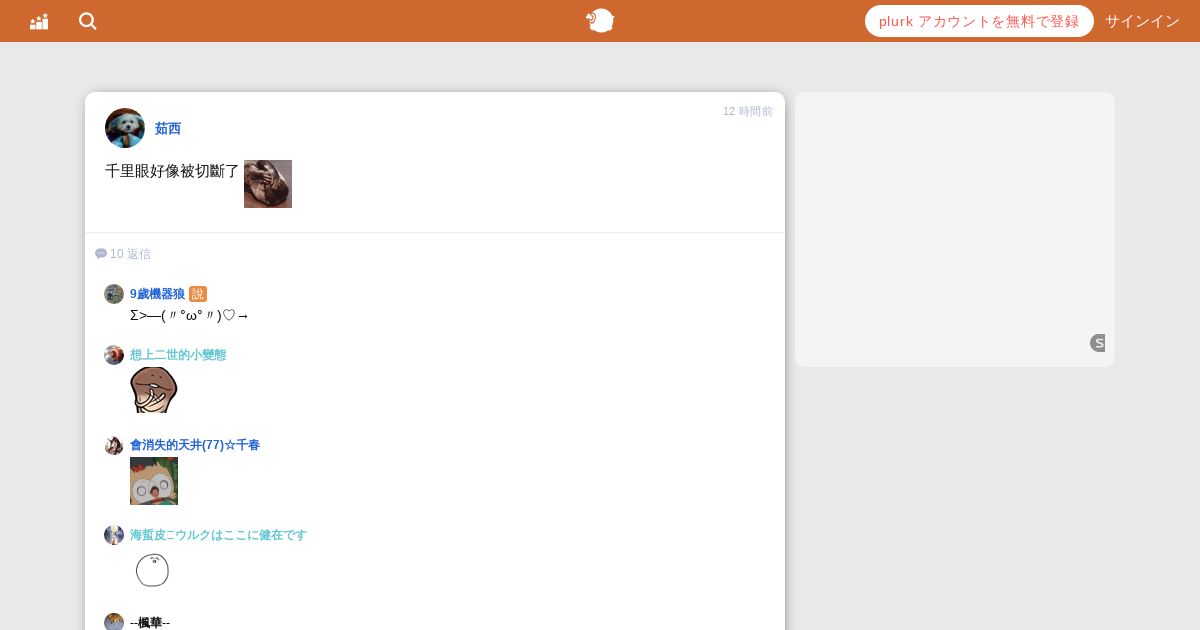Open the --楓華-- username link
The image size is (1200, 630).
[150, 623]
